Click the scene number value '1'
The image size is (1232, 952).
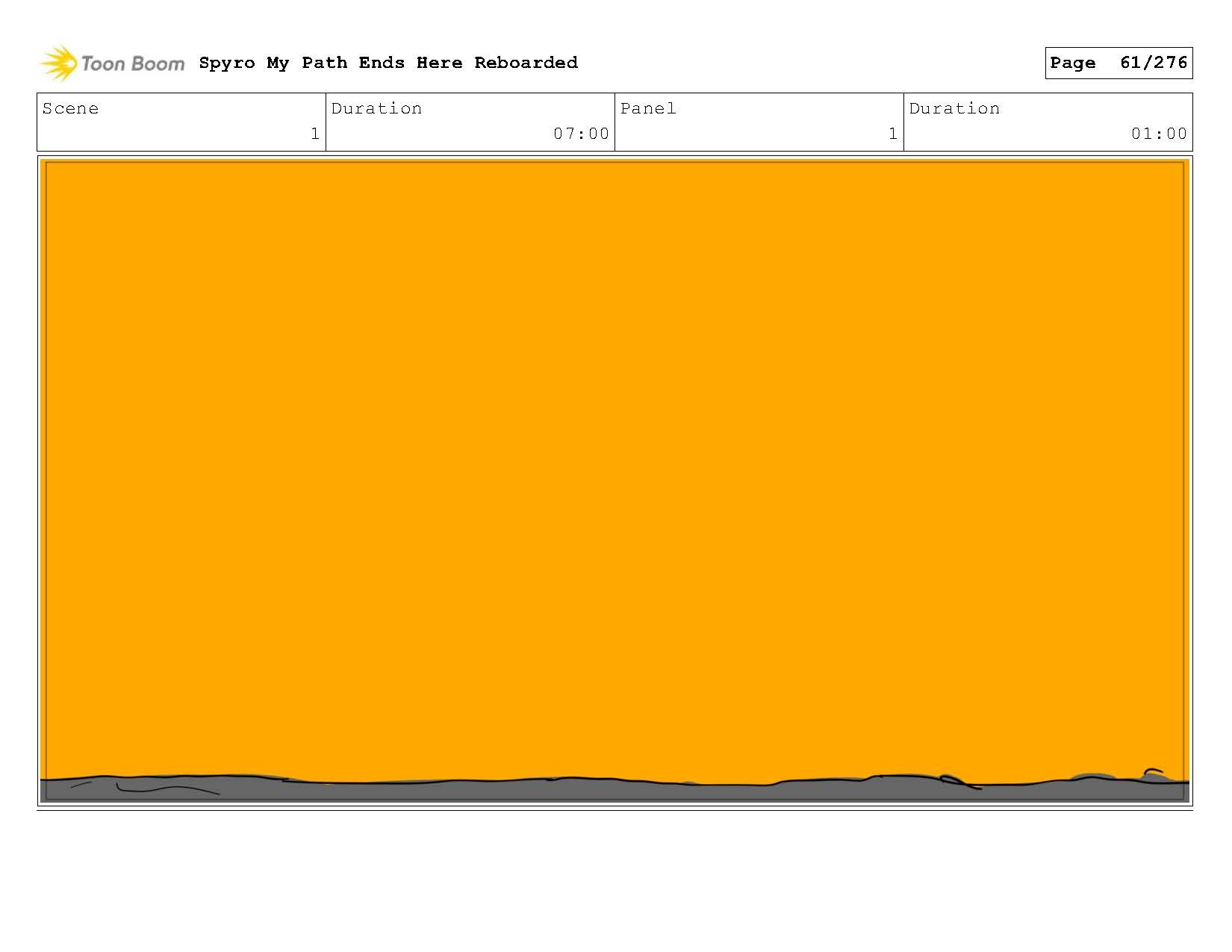pos(315,134)
